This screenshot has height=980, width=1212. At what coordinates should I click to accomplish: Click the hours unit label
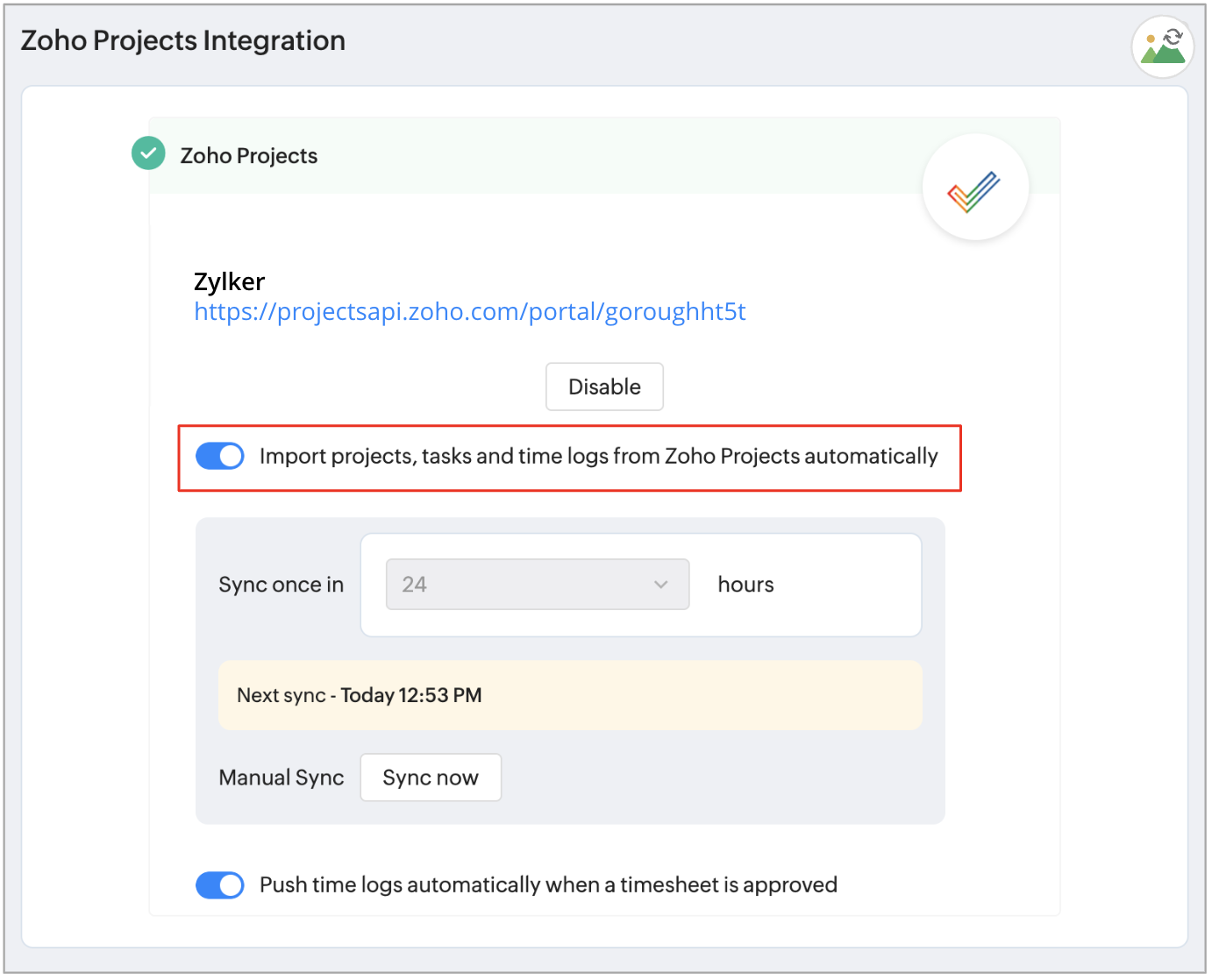point(745,585)
